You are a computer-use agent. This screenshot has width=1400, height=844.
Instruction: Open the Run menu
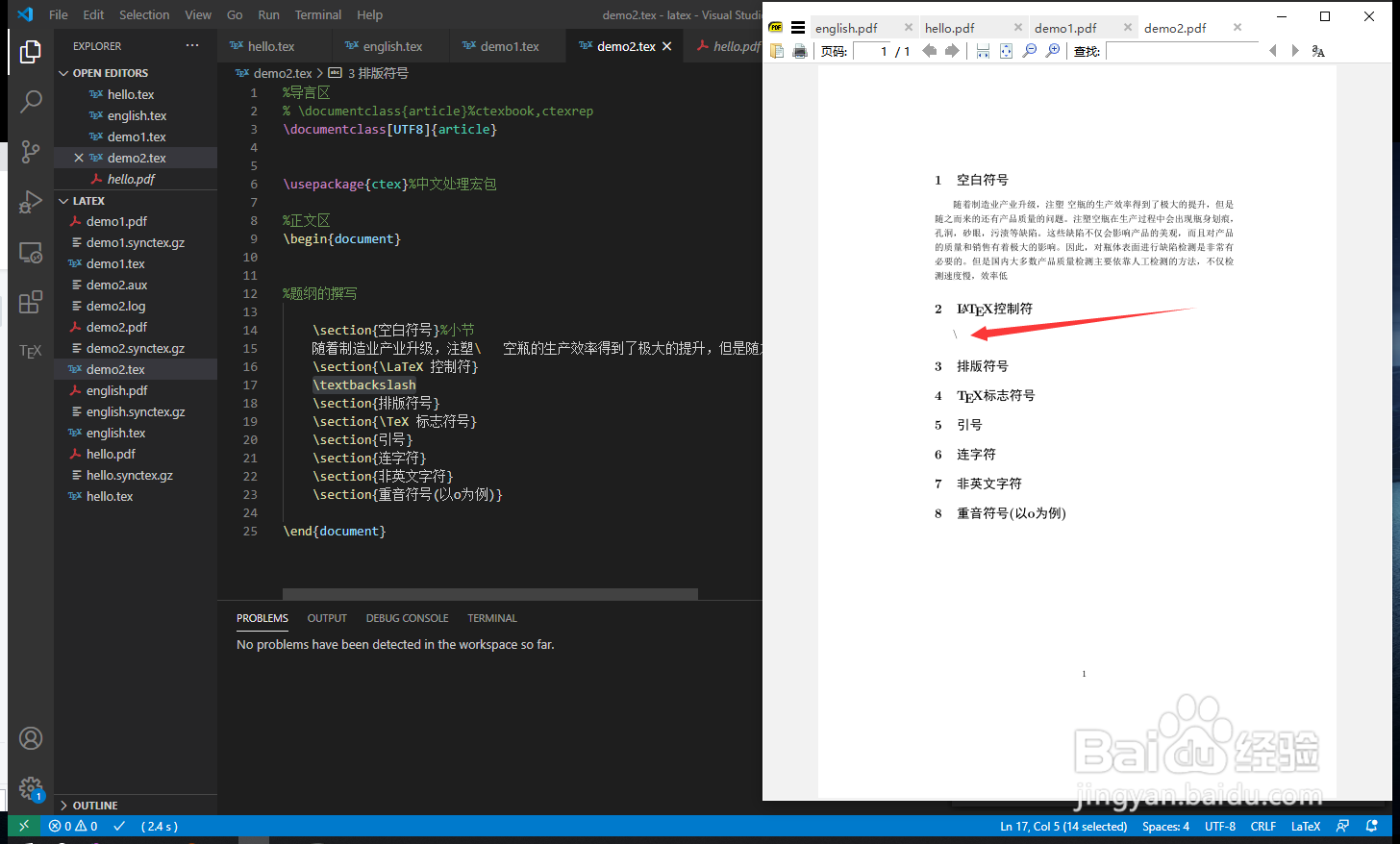269,14
